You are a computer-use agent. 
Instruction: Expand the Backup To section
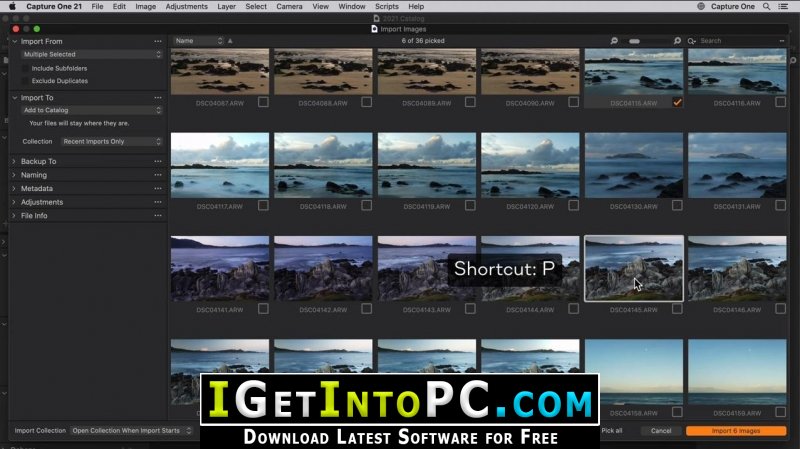pyautogui.click(x=14, y=161)
